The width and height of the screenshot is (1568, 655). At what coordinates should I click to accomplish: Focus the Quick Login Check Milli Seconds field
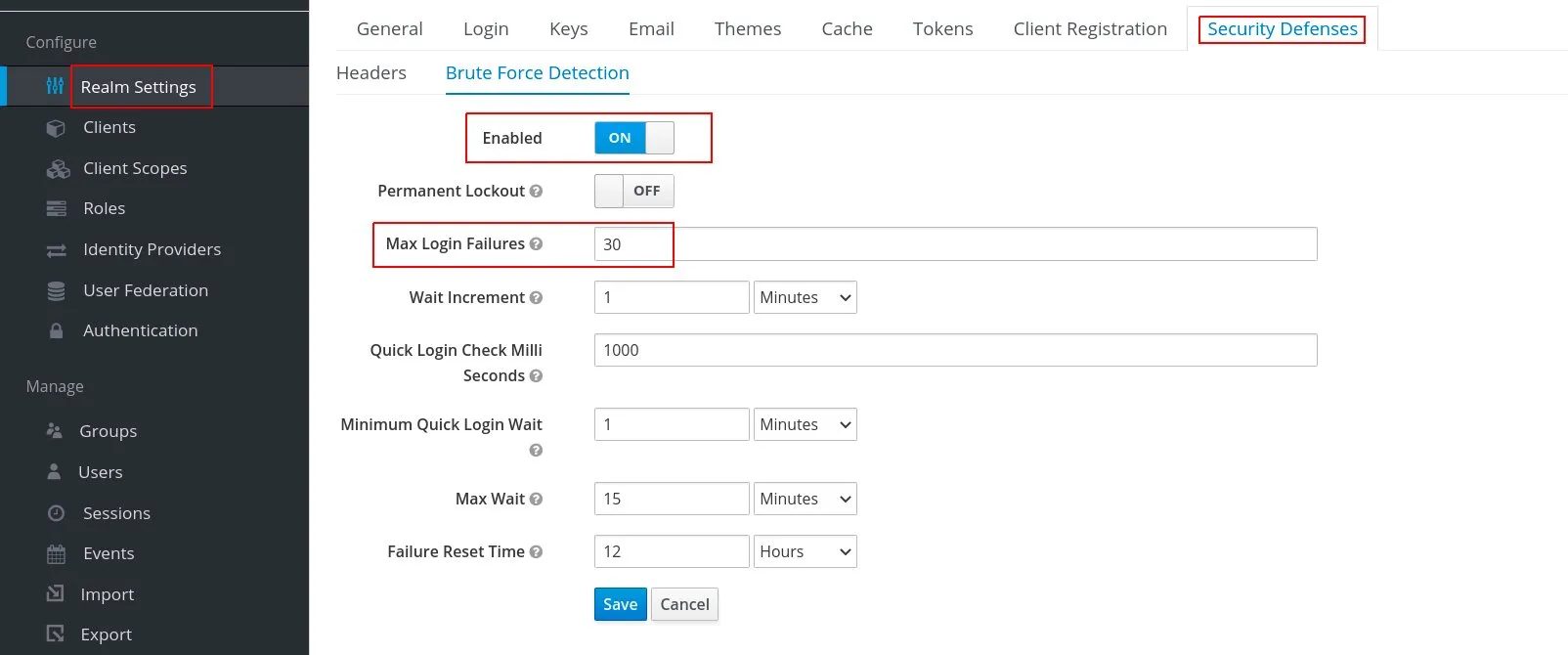(x=955, y=350)
